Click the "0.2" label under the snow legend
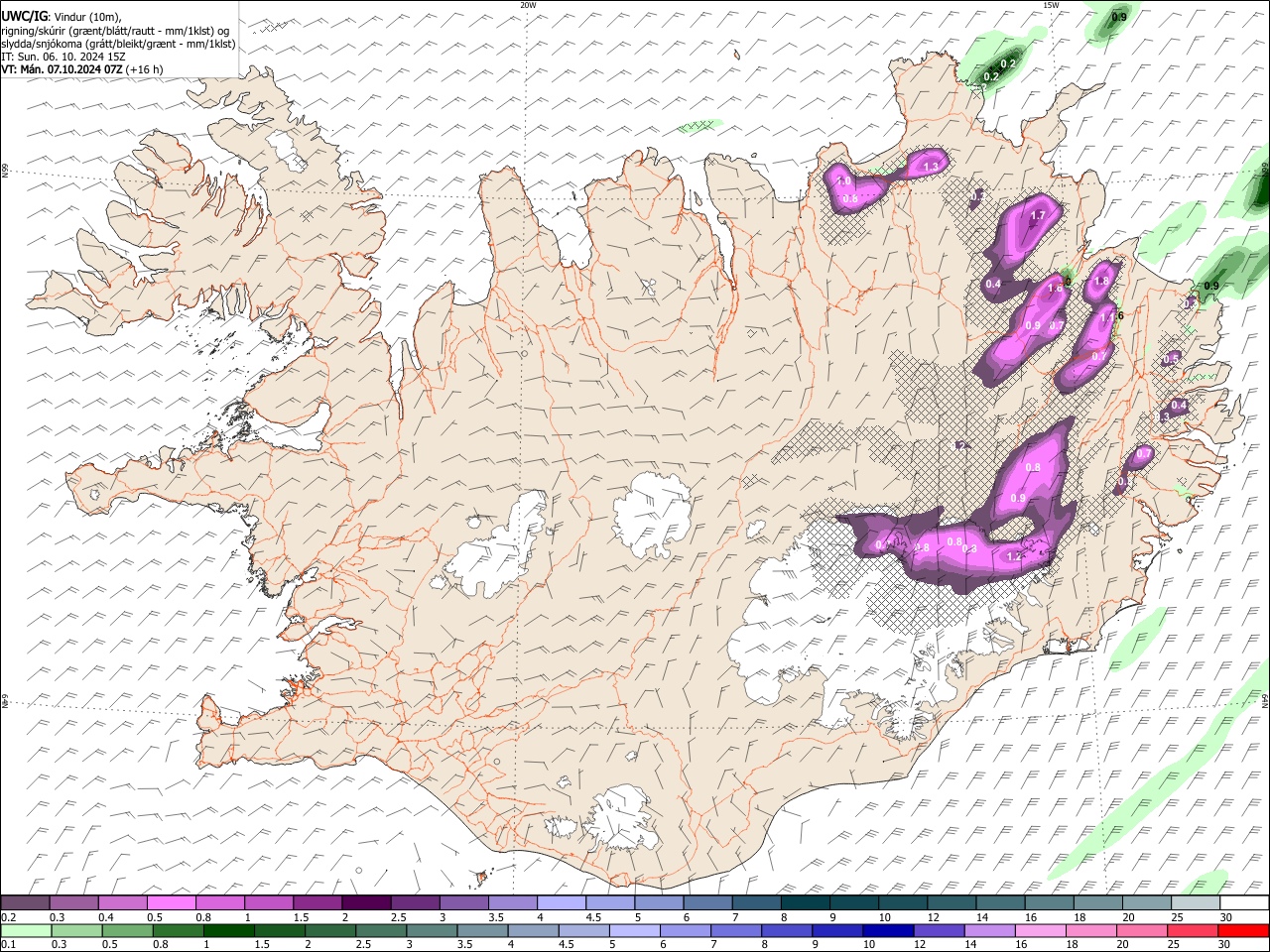Image resolution: width=1270 pixels, height=952 pixels. pos(8,917)
